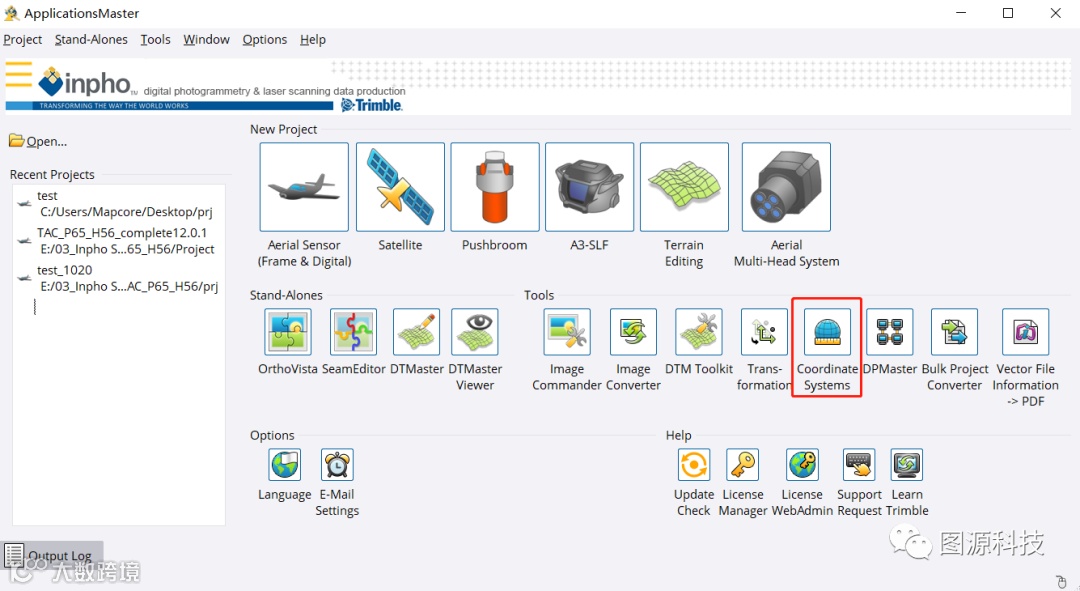Run Update Check
This screenshot has width=1080, height=591.
pyautogui.click(x=694, y=465)
